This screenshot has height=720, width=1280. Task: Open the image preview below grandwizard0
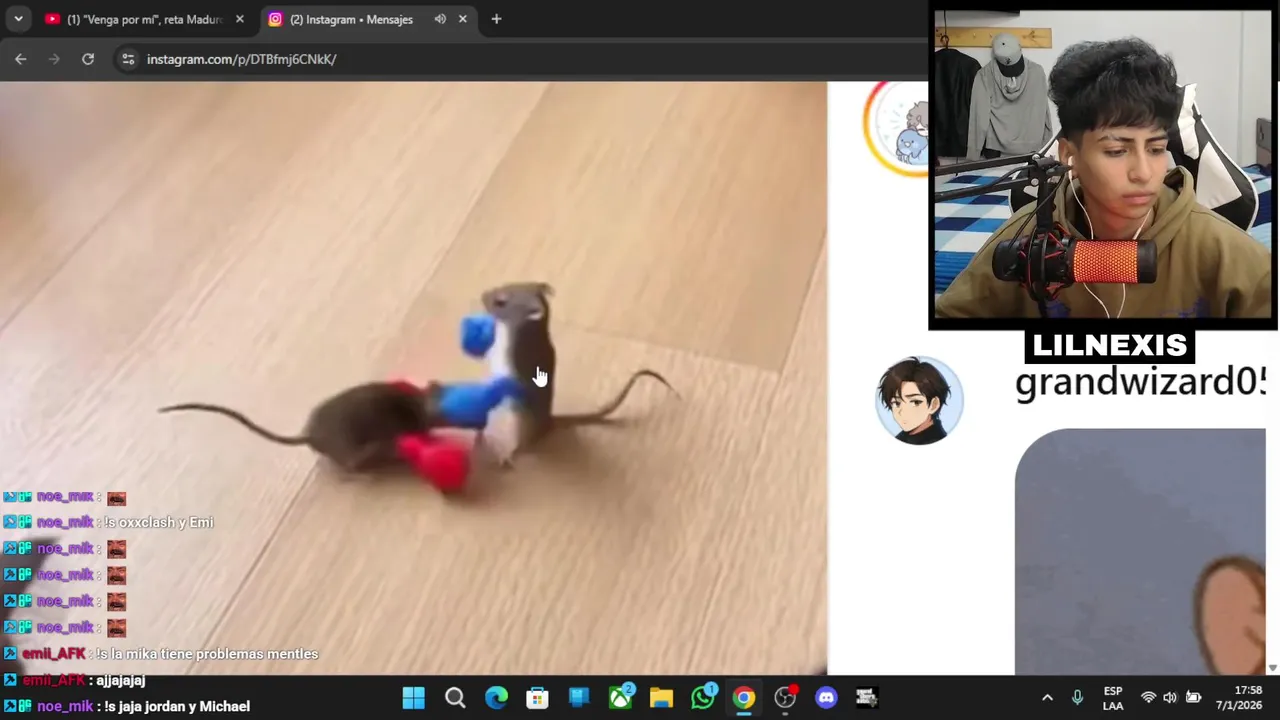[x=1140, y=552]
